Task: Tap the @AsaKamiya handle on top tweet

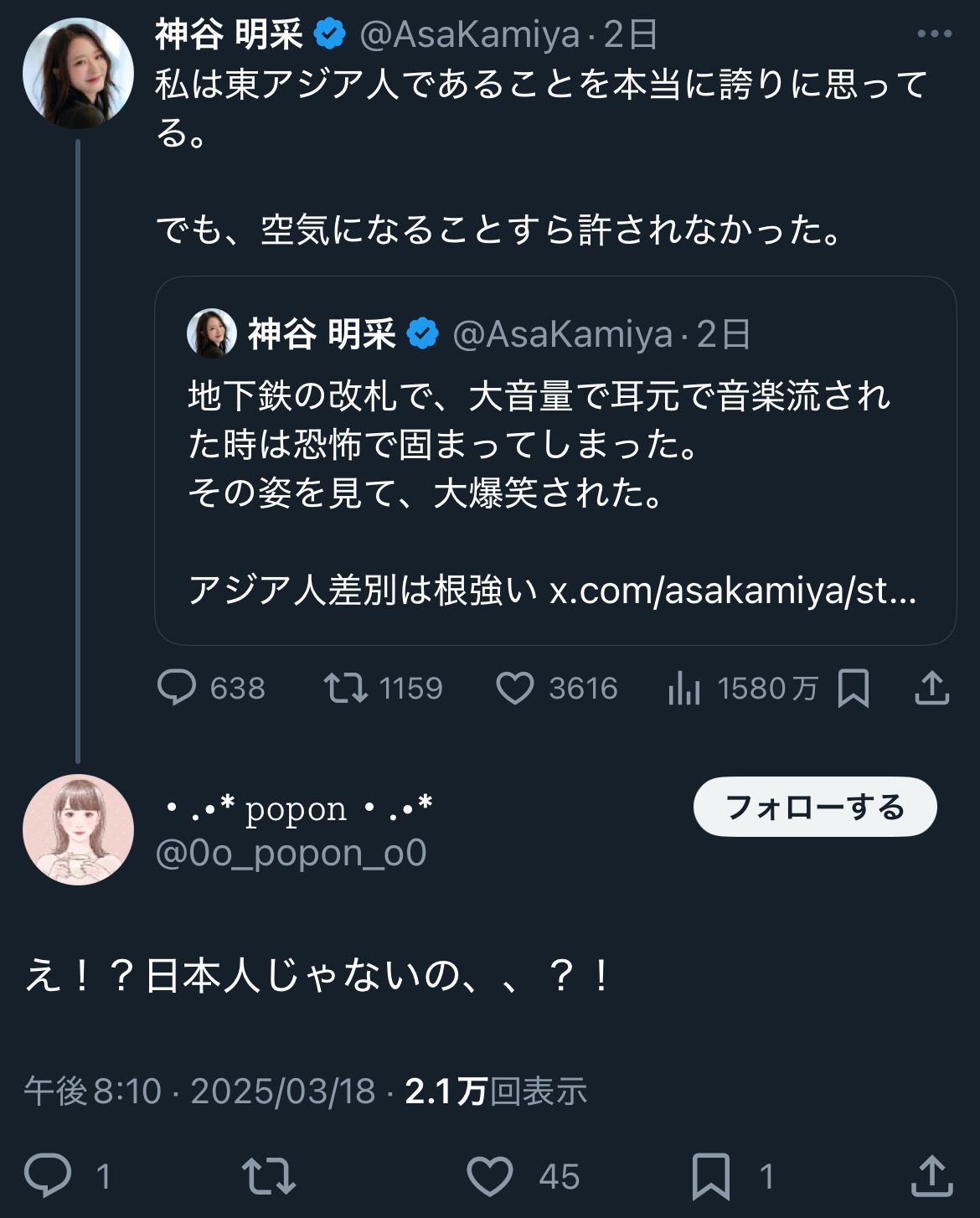Action: click(x=470, y=34)
